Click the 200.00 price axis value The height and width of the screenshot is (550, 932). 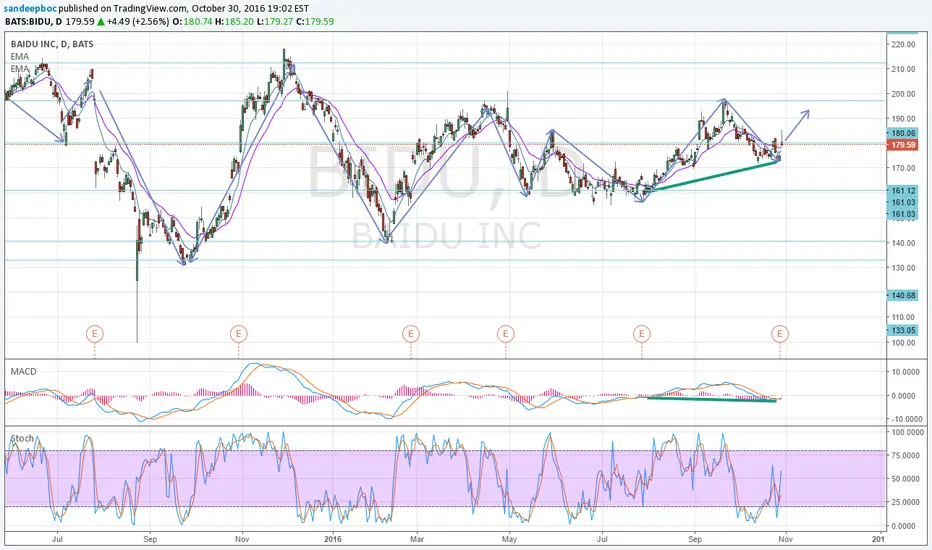903,94
